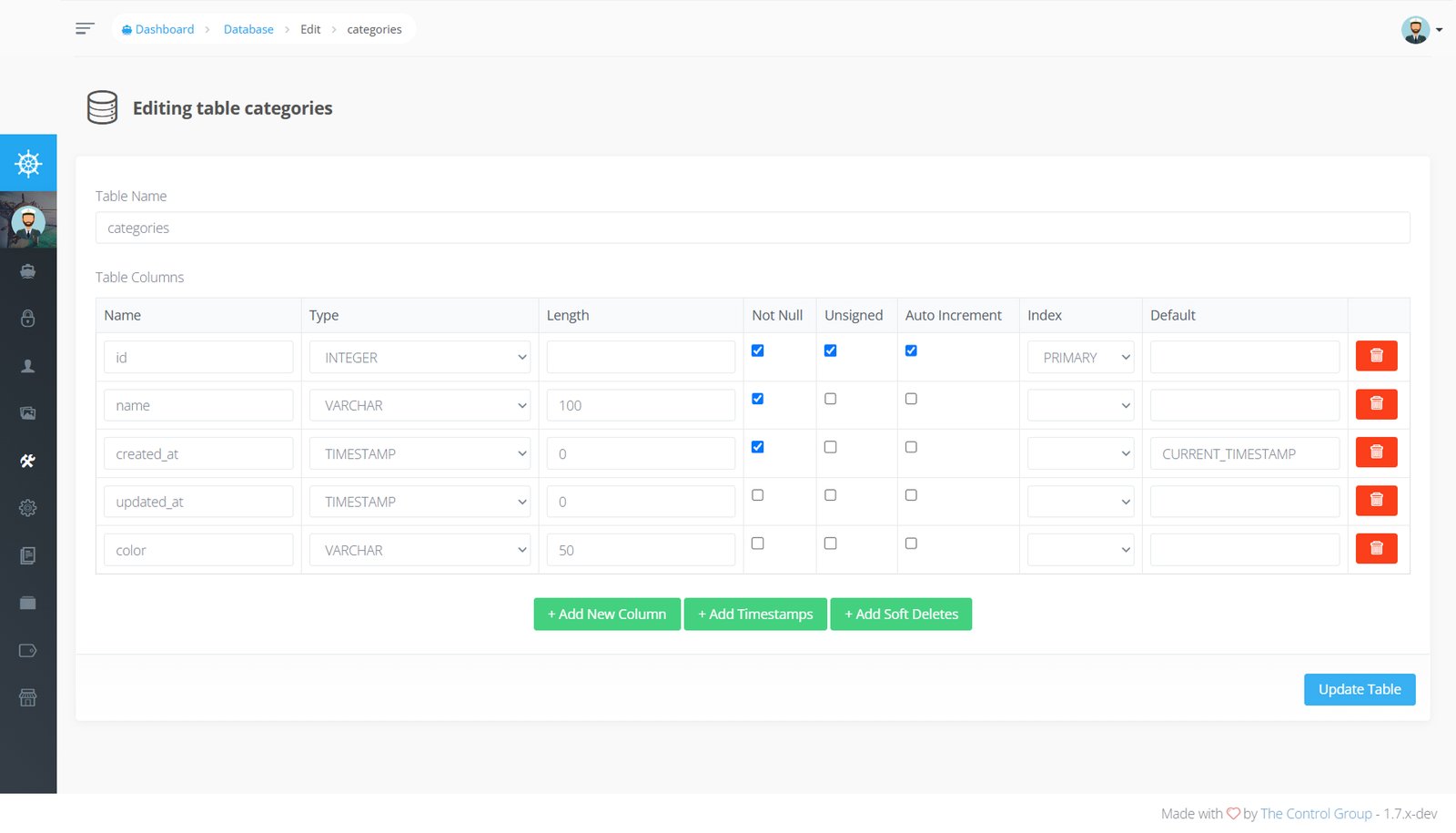This screenshot has height=833, width=1456.
Task: Open the VARCHAR type dropdown for color
Action: point(420,550)
